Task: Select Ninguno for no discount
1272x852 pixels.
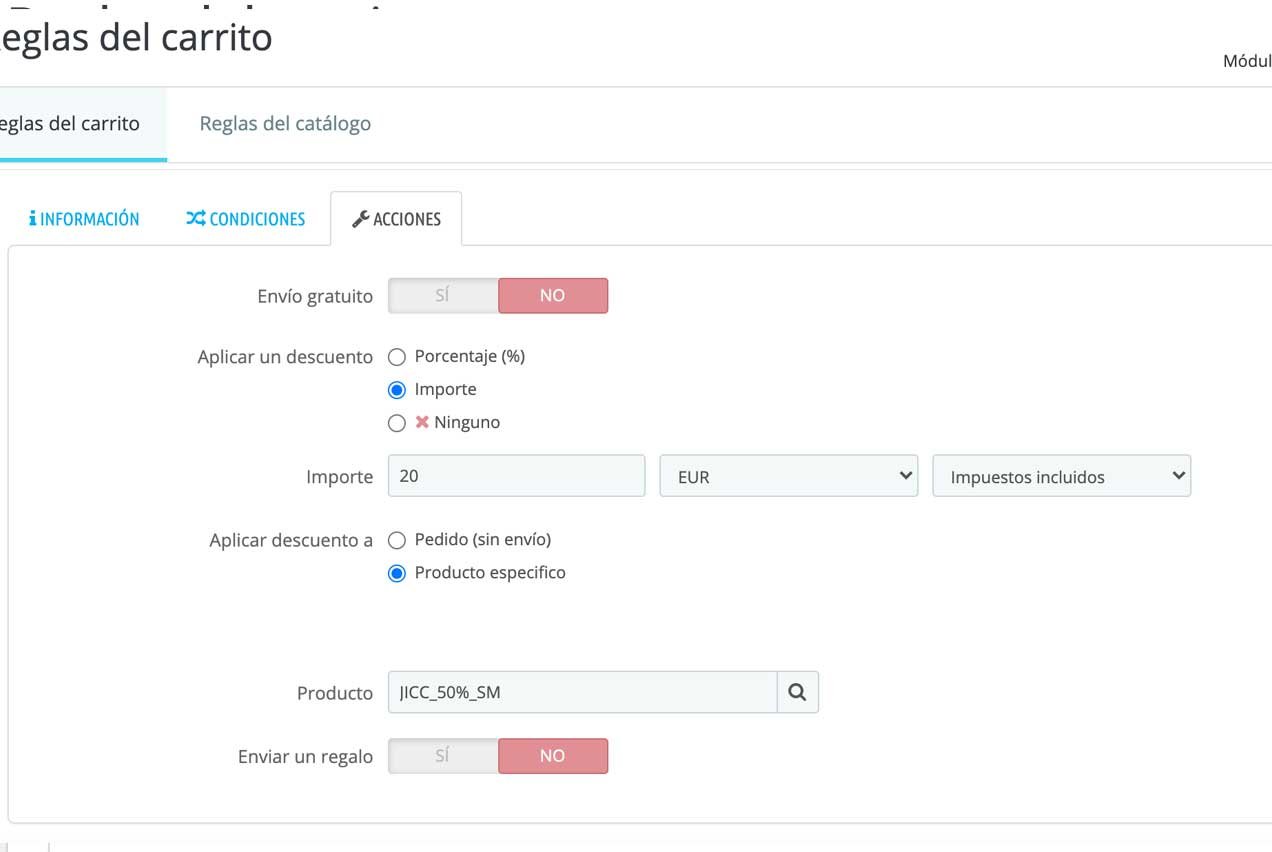Action: [x=397, y=423]
